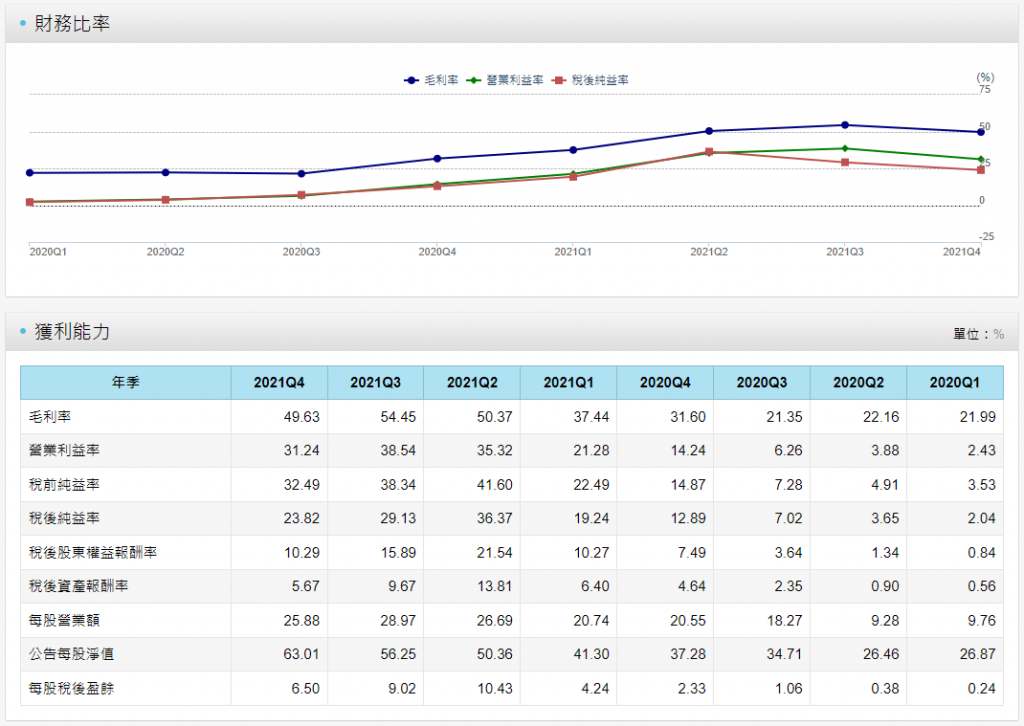Select the 2021Q4 table column header

click(279, 382)
